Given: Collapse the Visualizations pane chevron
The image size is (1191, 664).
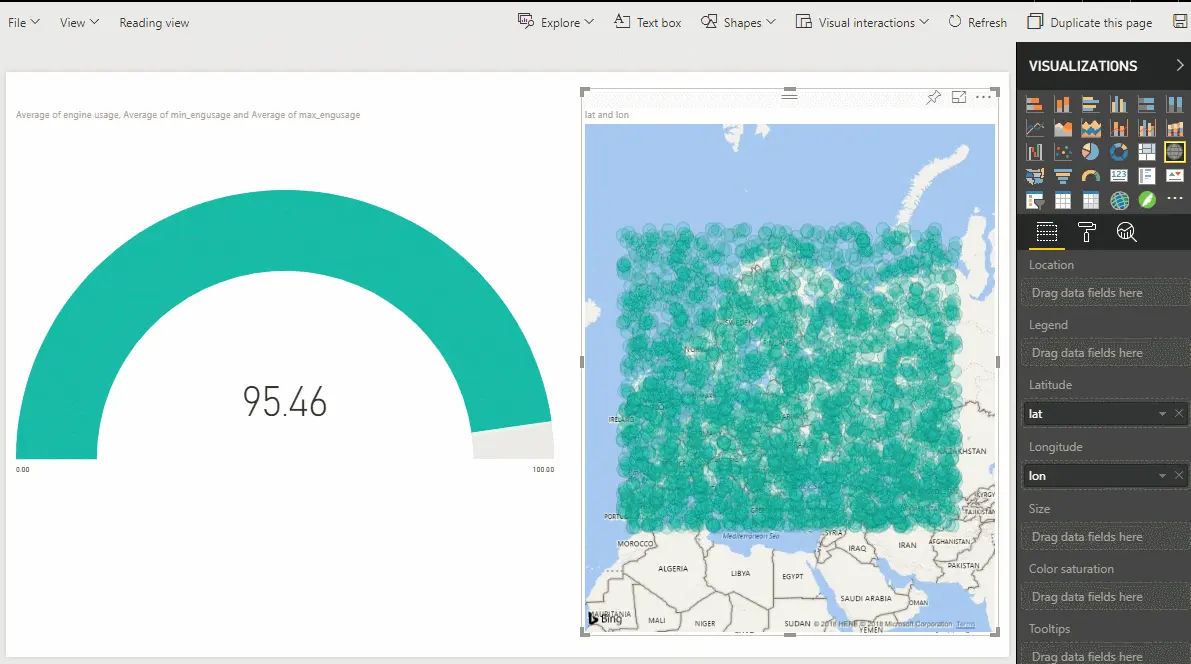Looking at the screenshot, I should point(1180,65).
